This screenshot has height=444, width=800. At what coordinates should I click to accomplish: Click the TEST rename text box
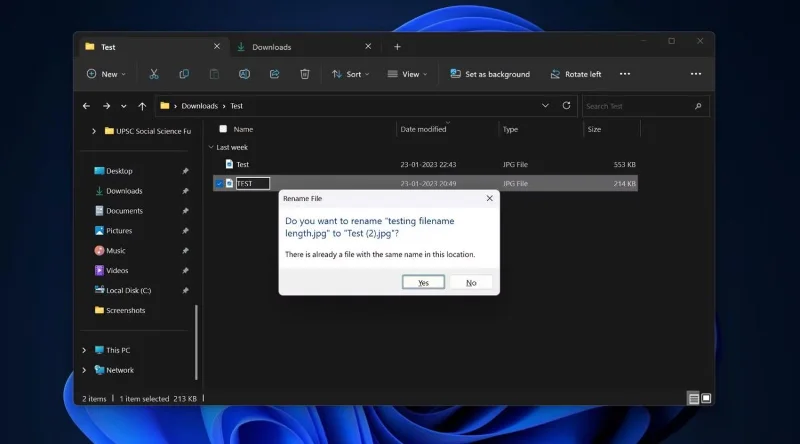coord(253,183)
